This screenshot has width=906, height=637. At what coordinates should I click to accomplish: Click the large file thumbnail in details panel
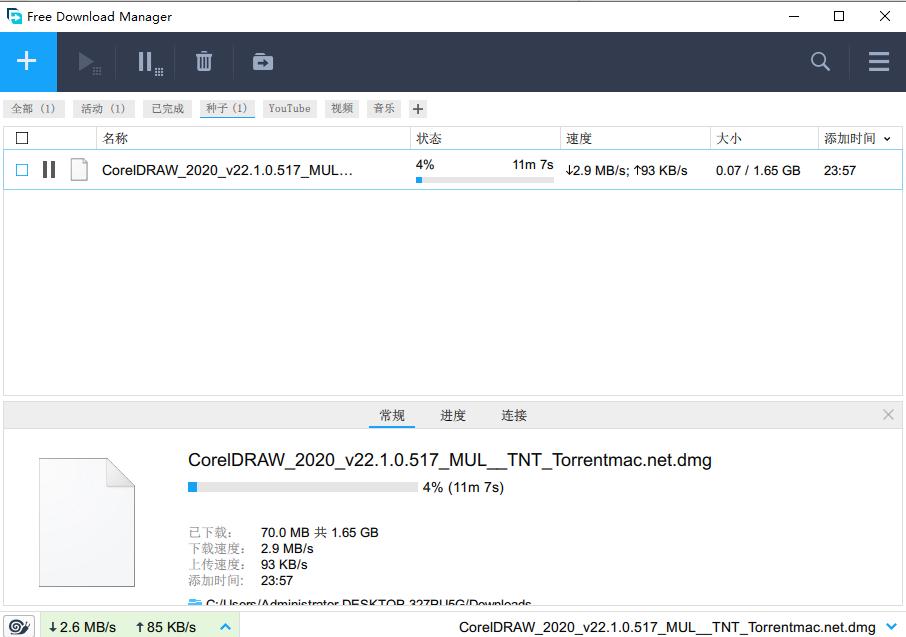[87, 522]
